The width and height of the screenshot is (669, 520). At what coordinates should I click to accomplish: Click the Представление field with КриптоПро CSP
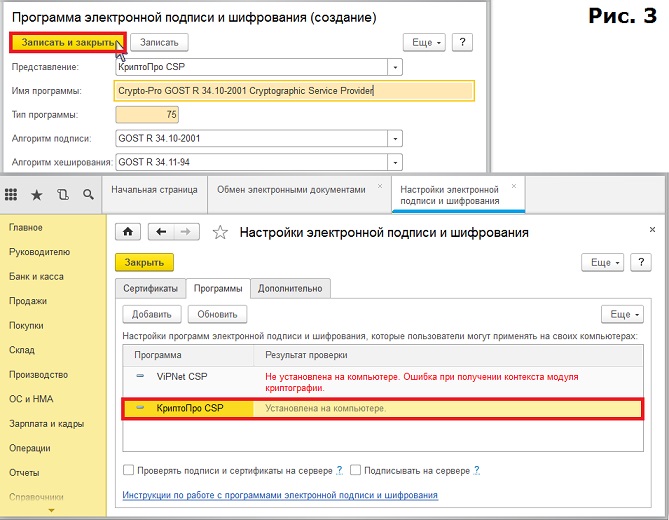click(x=252, y=67)
